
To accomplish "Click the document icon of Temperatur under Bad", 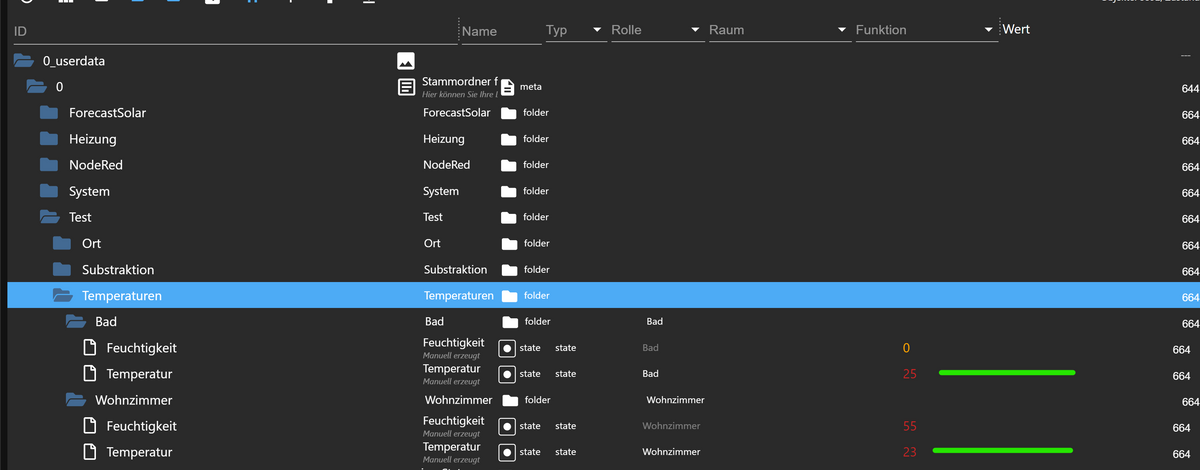I will 88,374.
